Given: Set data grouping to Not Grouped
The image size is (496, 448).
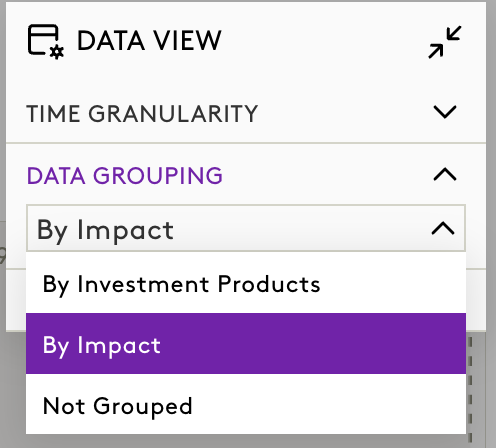Looking at the screenshot, I should click(246, 404).
